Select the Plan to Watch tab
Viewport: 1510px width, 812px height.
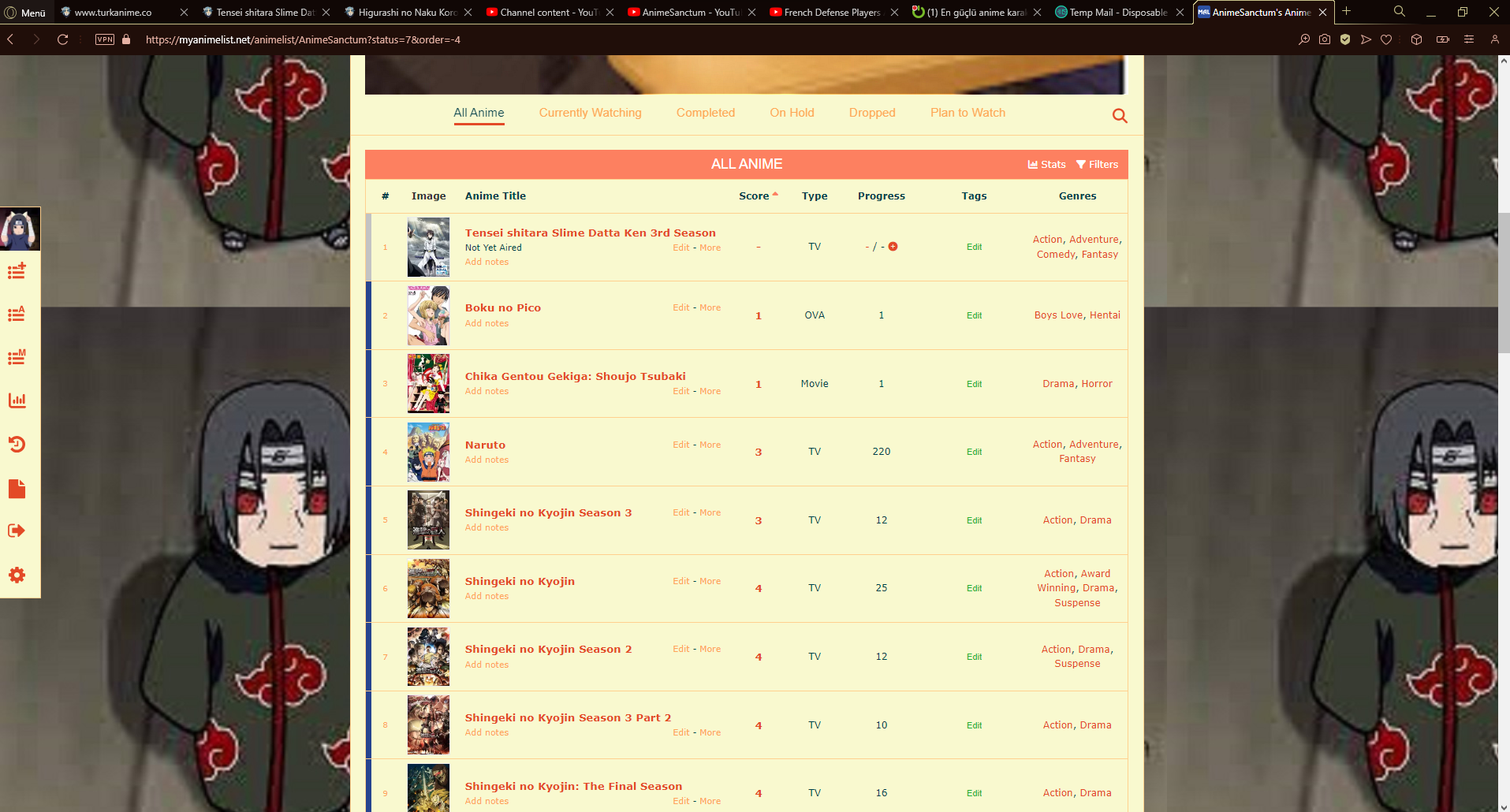coord(968,113)
